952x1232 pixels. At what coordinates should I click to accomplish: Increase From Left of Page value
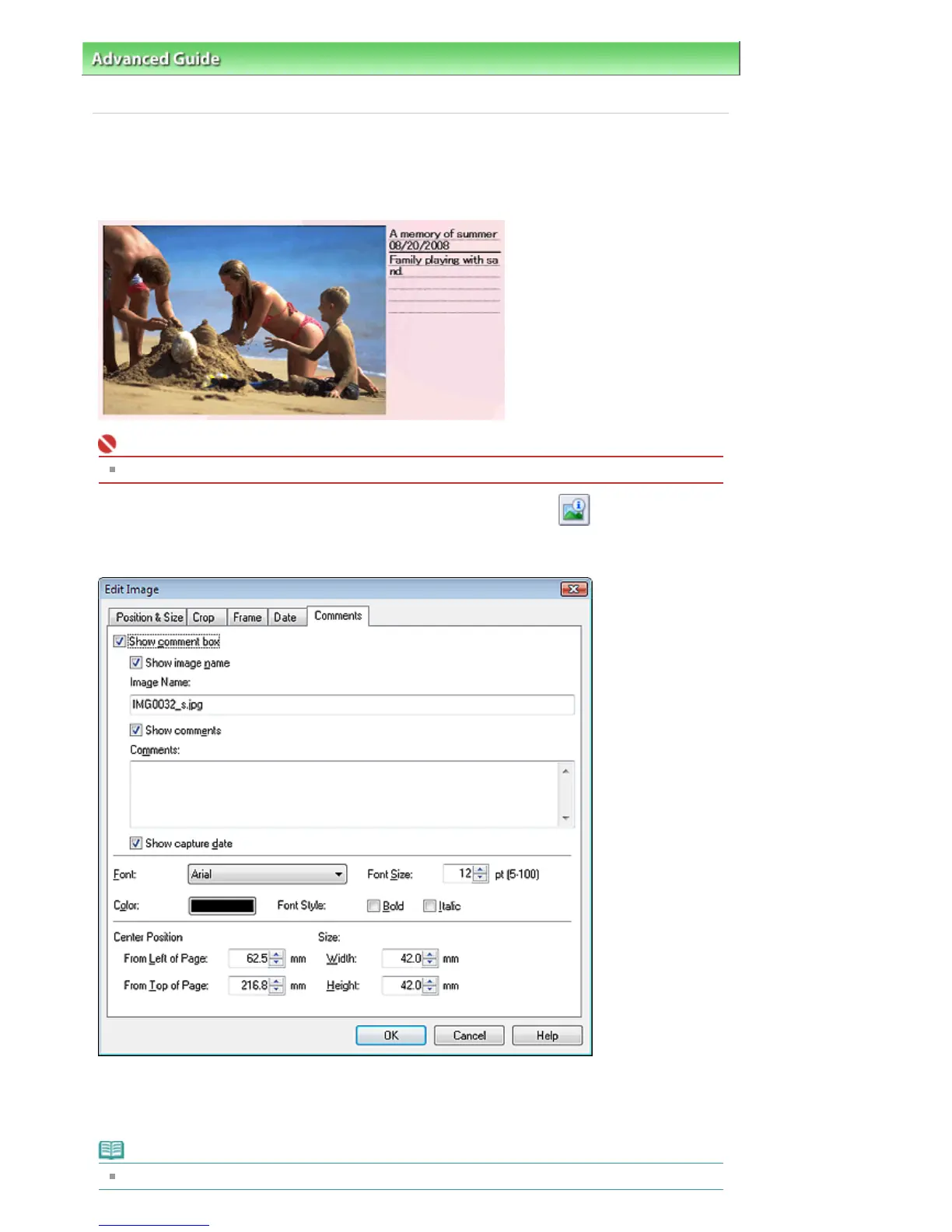[277, 954]
